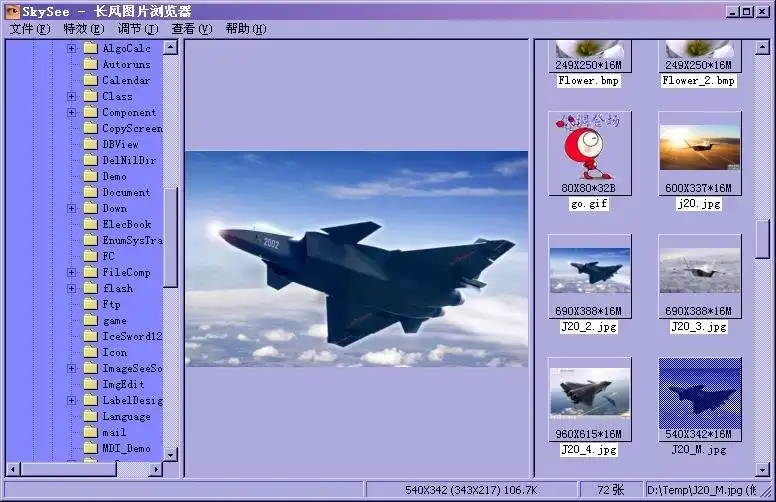
Task: Click the folder tree vertical scrollbar thumb
Action: point(170,238)
